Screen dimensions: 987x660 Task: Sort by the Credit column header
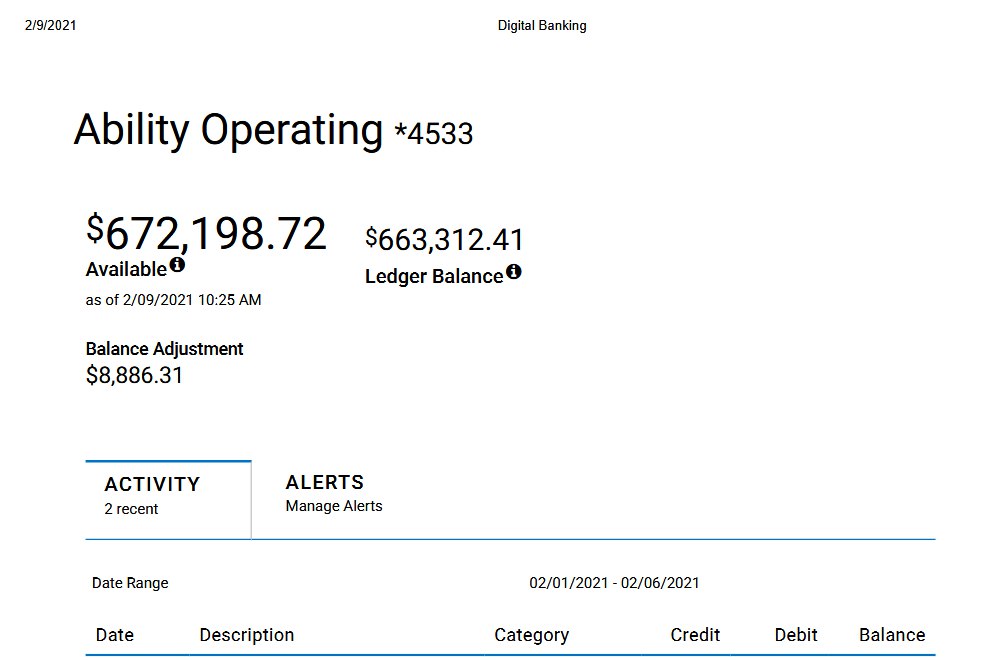pyautogui.click(x=695, y=635)
